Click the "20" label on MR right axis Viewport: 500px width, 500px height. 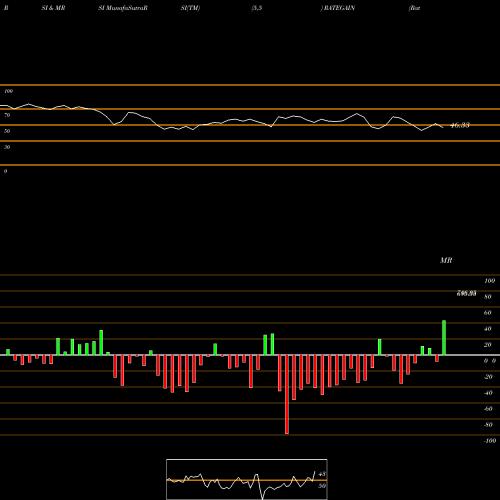[x=488, y=345]
